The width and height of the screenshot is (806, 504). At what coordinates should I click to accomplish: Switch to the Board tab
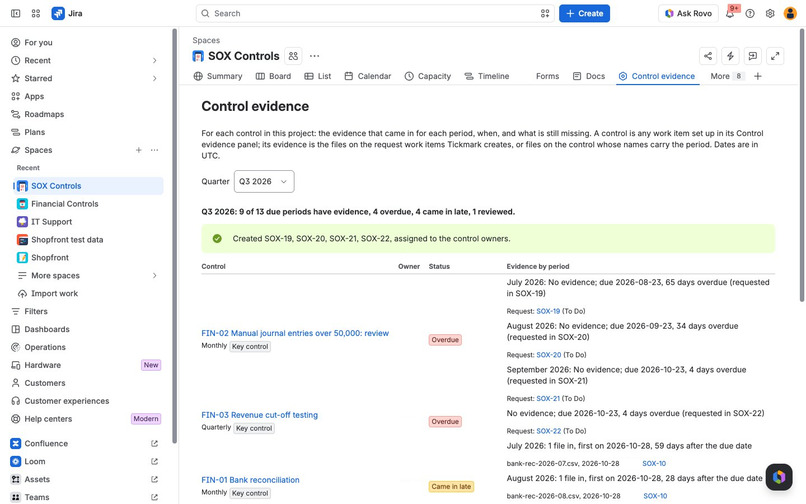point(273,76)
